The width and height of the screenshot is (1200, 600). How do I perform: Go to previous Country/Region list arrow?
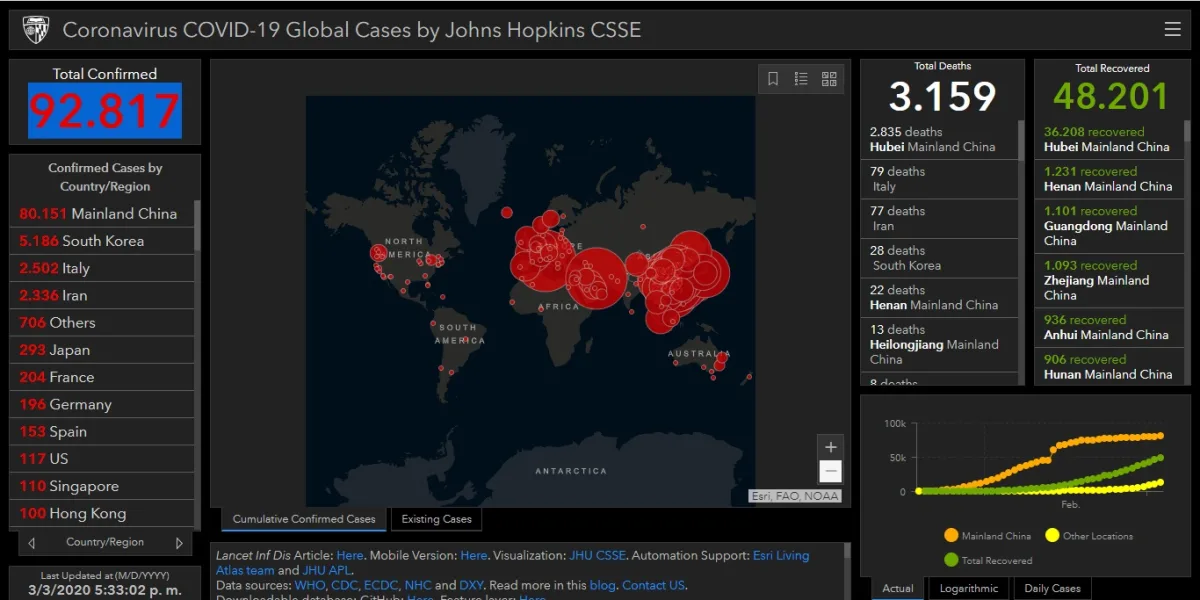[x=32, y=543]
